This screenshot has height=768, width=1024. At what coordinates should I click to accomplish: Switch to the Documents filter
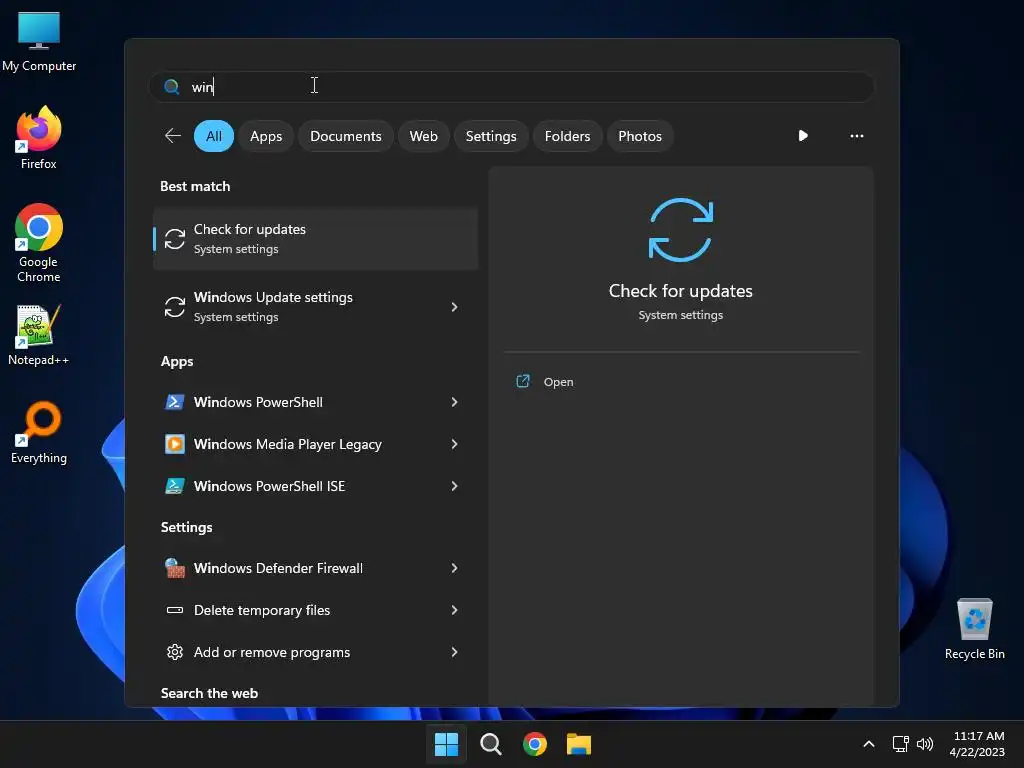tap(345, 136)
